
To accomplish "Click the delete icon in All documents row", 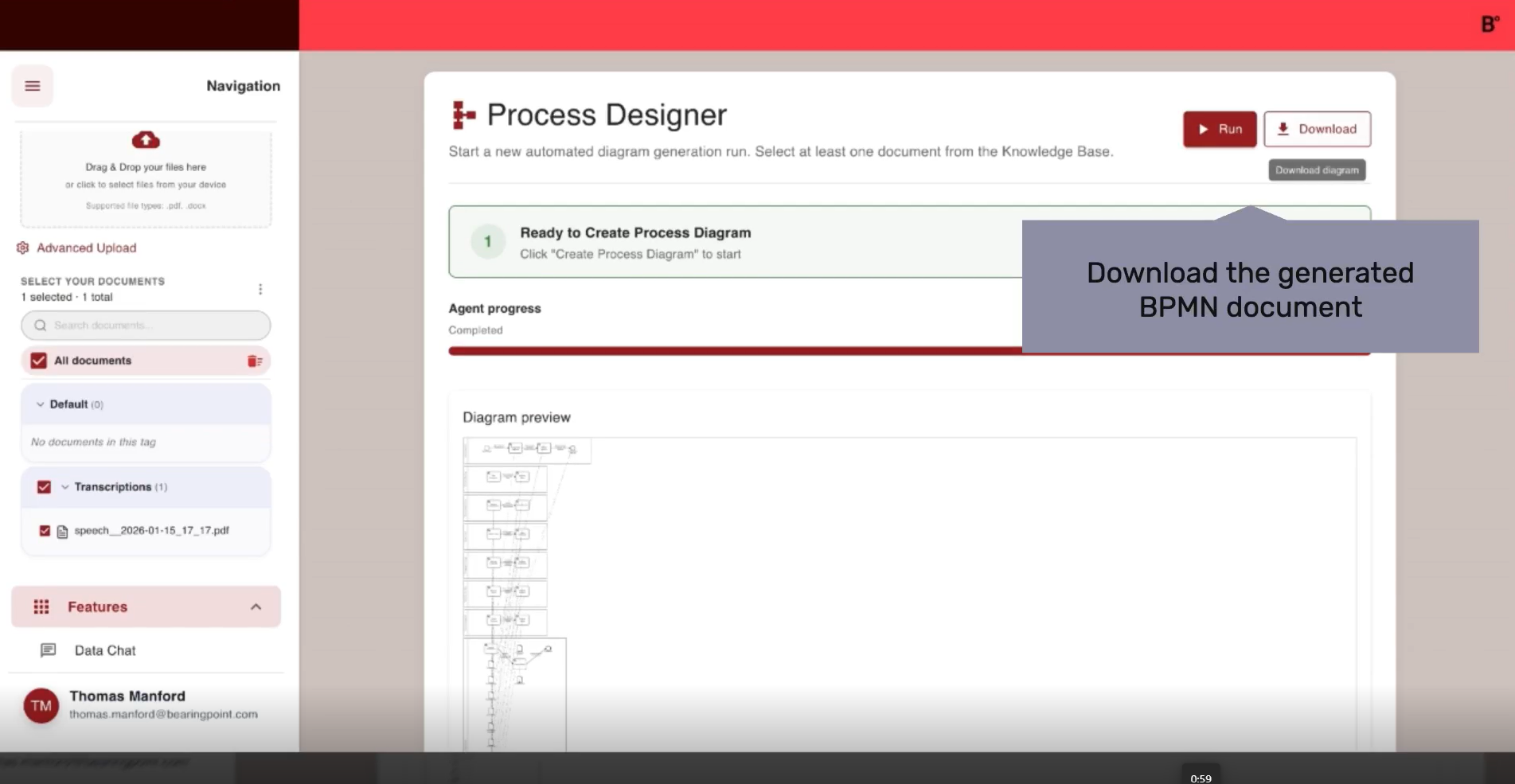I will pos(255,361).
